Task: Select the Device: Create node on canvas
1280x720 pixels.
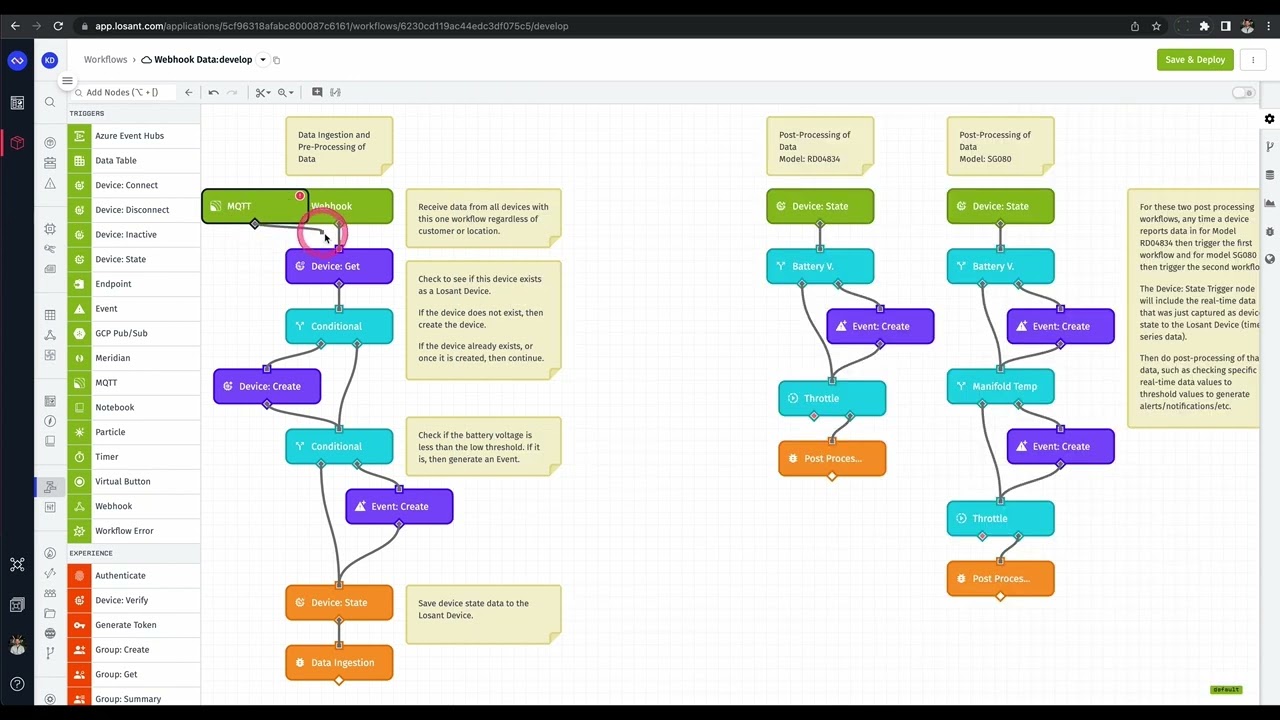Action: click(x=267, y=386)
